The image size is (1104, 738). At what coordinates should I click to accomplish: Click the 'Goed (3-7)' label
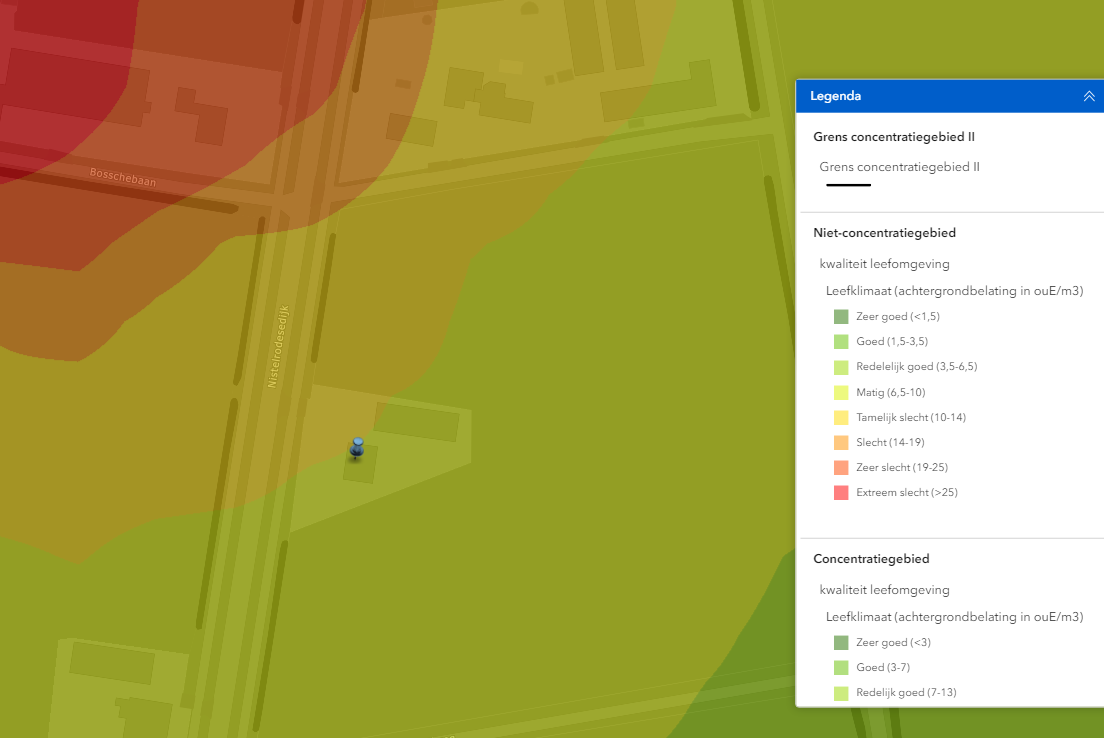(883, 668)
